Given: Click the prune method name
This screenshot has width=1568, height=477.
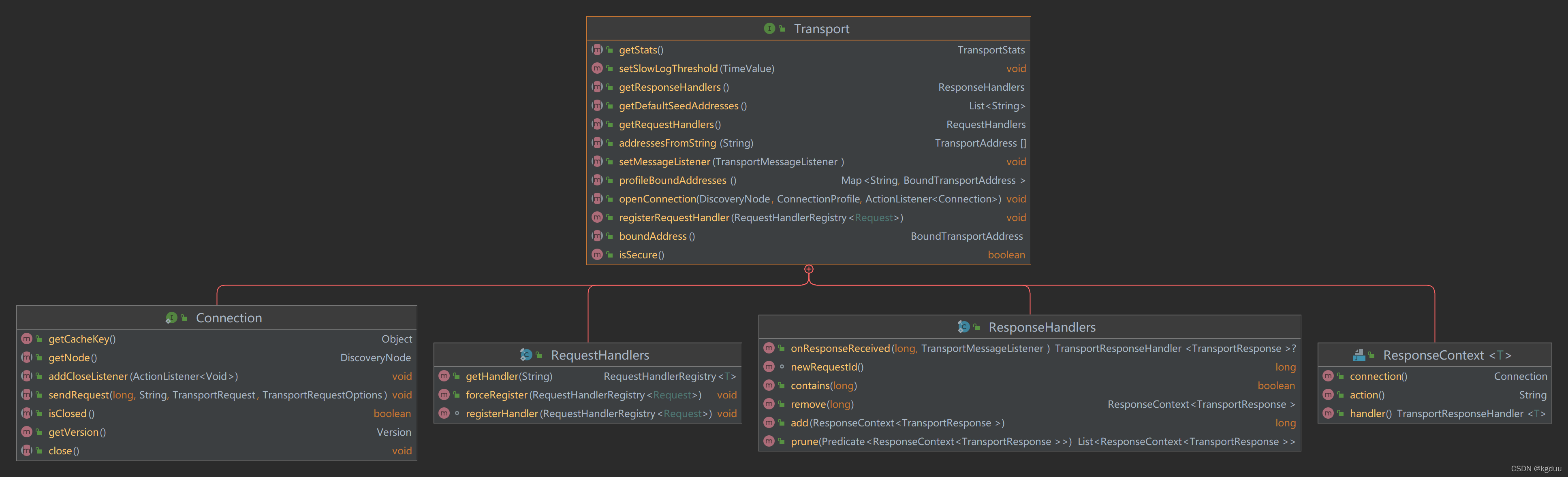Looking at the screenshot, I should (804, 442).
